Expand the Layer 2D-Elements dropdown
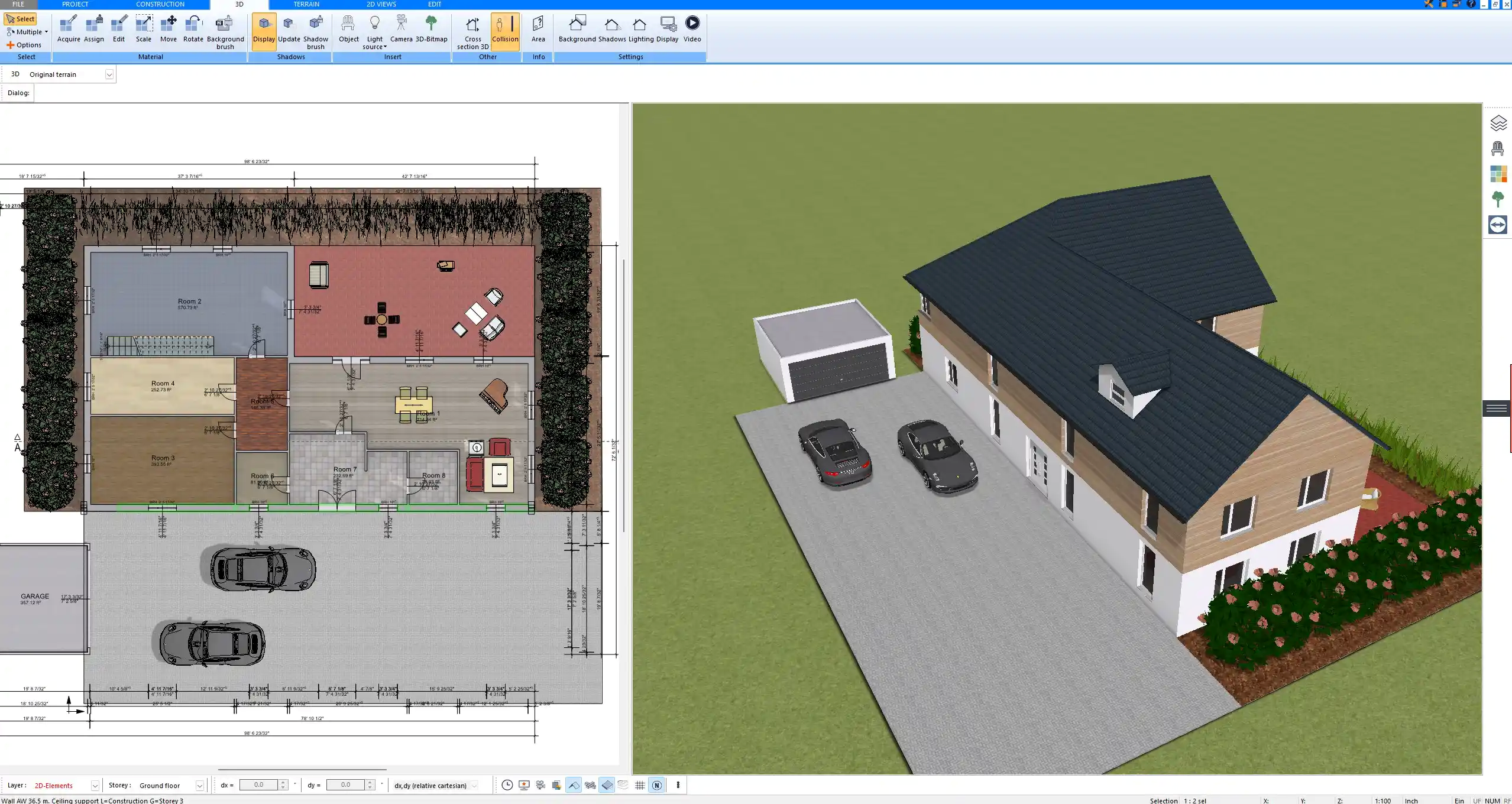 (x=95, y=786)
